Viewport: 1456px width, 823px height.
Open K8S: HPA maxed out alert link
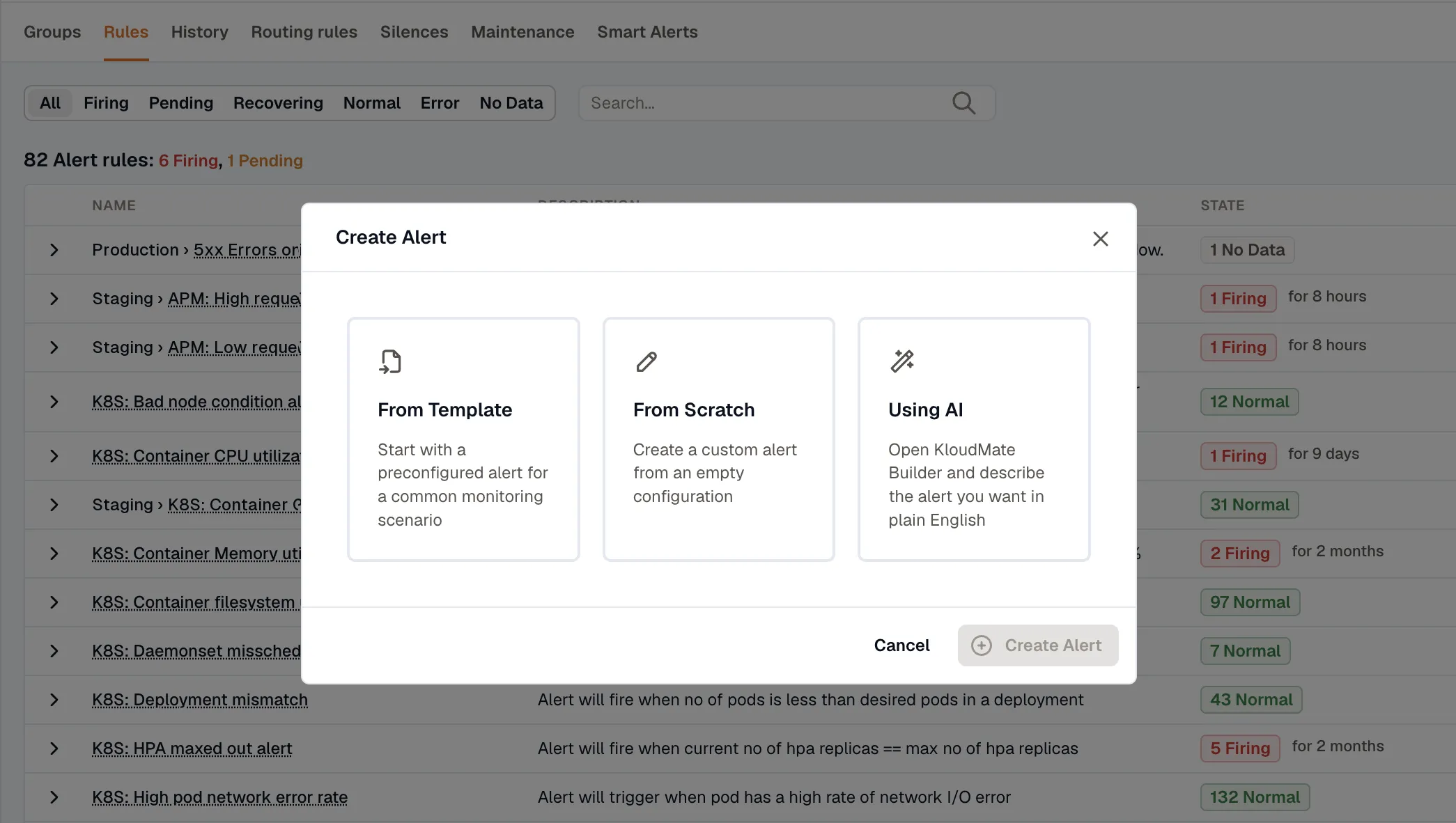tap(192, 748)
